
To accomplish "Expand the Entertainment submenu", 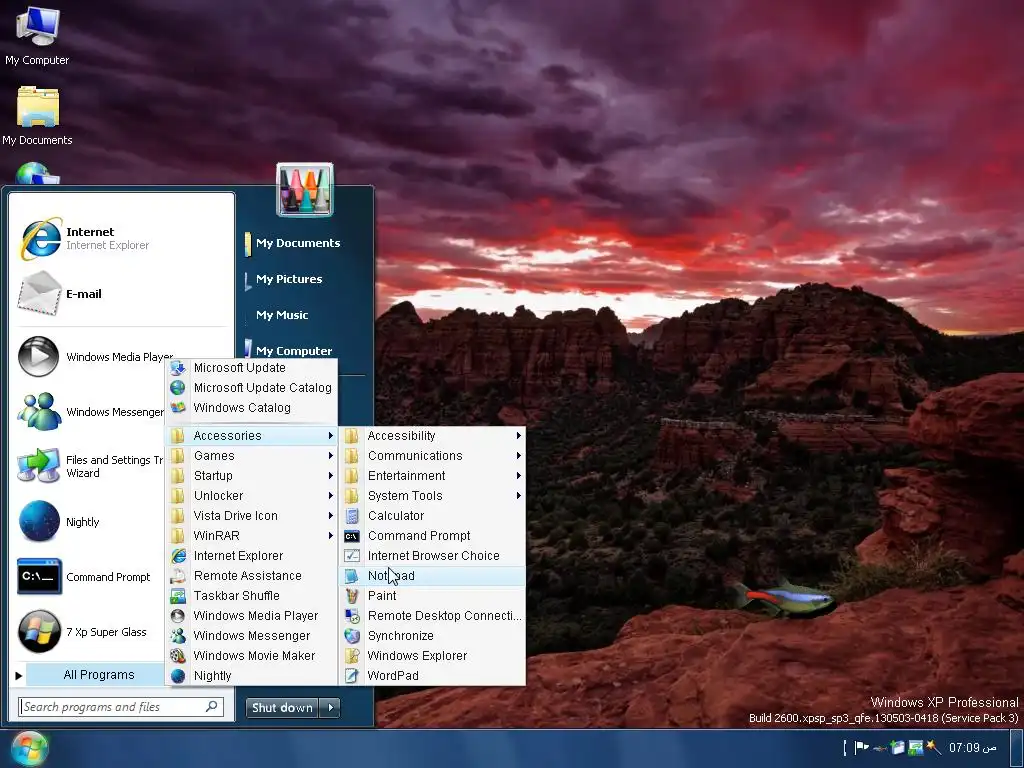I will [432, 476].
